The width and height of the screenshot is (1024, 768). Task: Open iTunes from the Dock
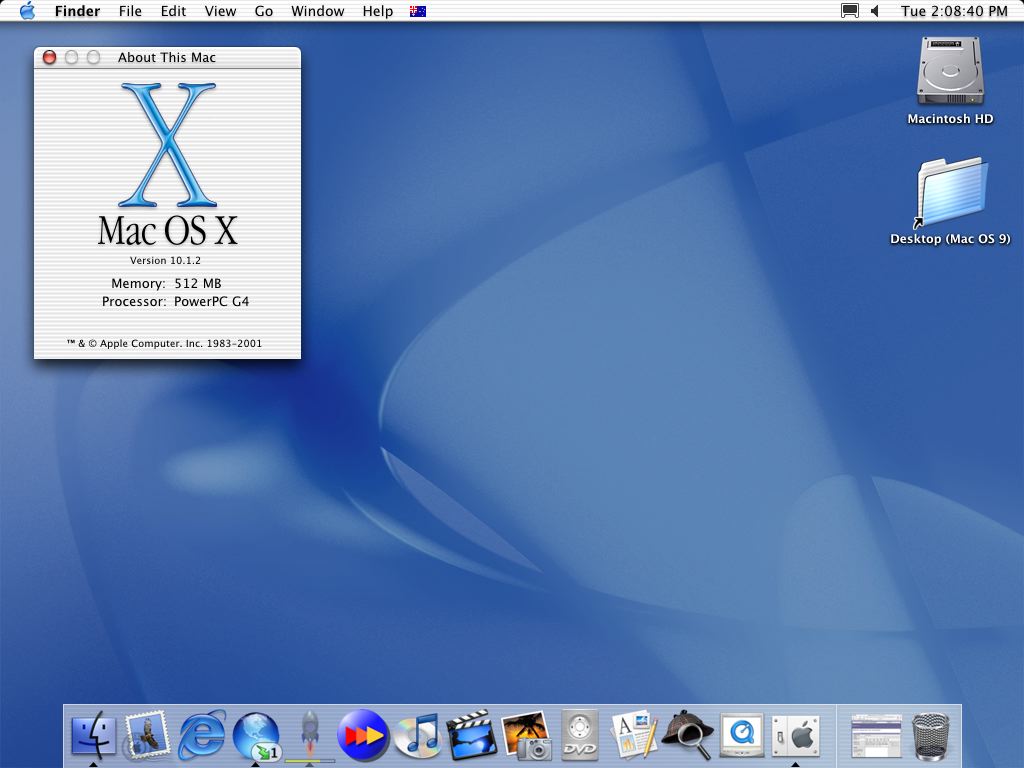point(418,735)
